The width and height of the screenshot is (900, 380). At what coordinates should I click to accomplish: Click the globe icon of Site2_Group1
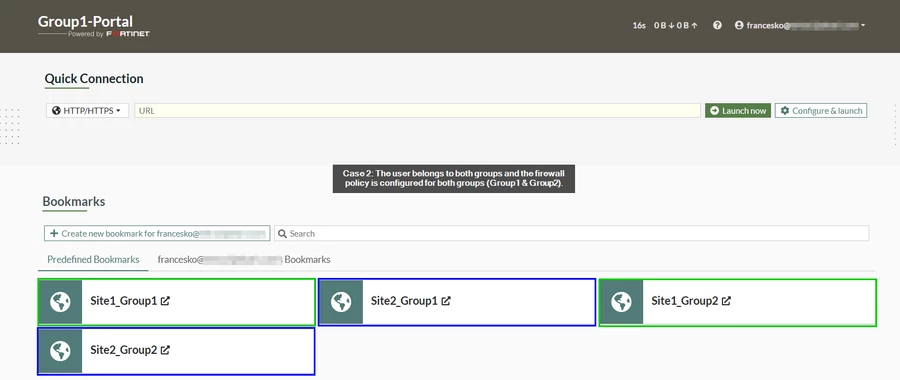point(341,302)
